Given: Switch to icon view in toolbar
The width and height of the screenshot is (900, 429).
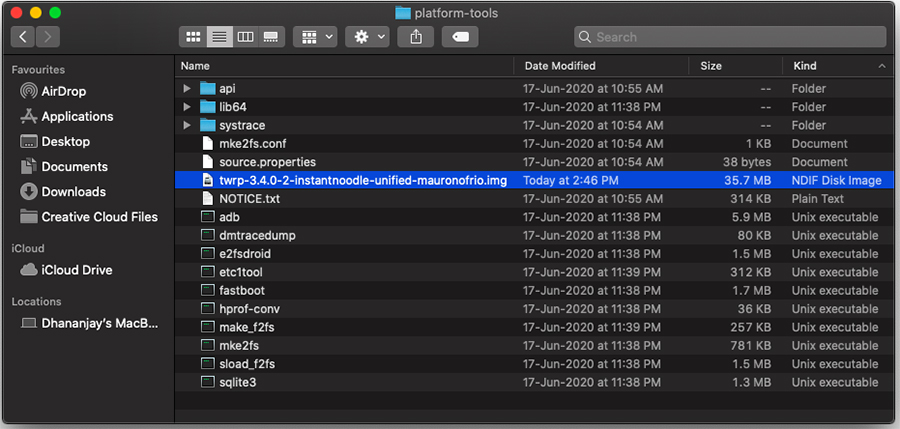Looking at the screenshot, I should tap(193, 37).
